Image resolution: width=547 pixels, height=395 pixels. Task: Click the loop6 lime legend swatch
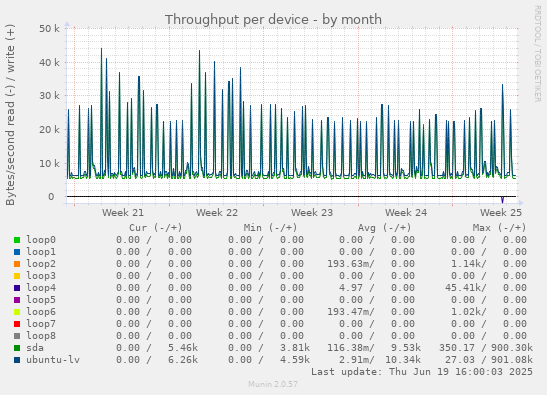pyautogui.click(x=17, y=312)
